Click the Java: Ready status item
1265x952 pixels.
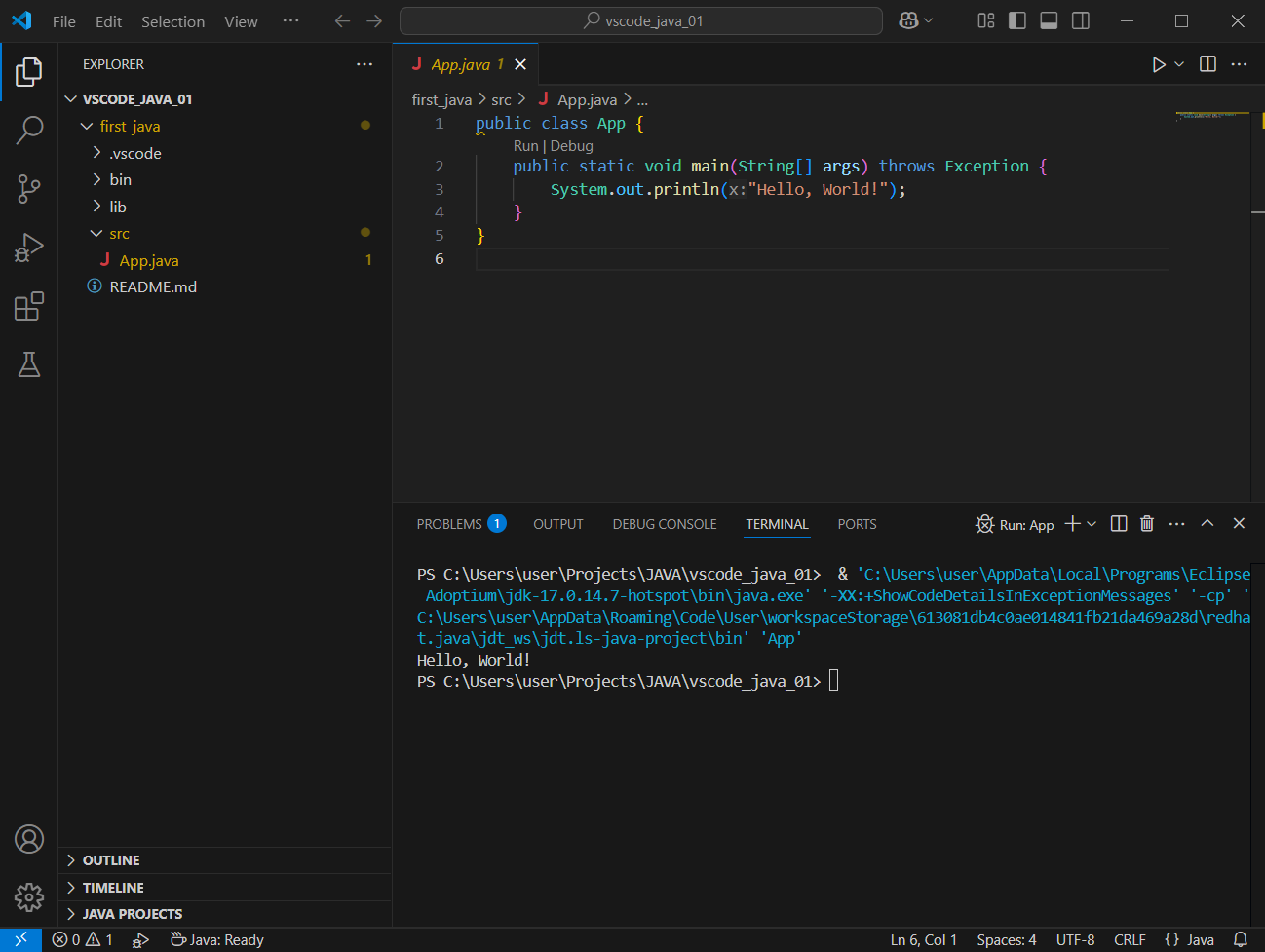216,939
